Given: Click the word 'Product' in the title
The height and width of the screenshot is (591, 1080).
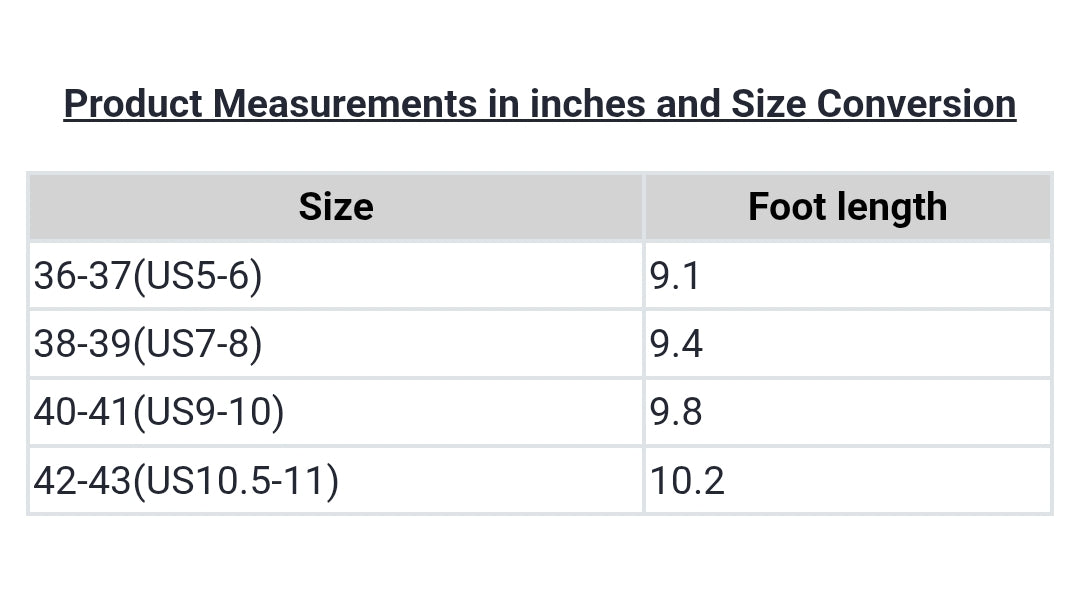Looking at the screenshot, I should 133,104.
